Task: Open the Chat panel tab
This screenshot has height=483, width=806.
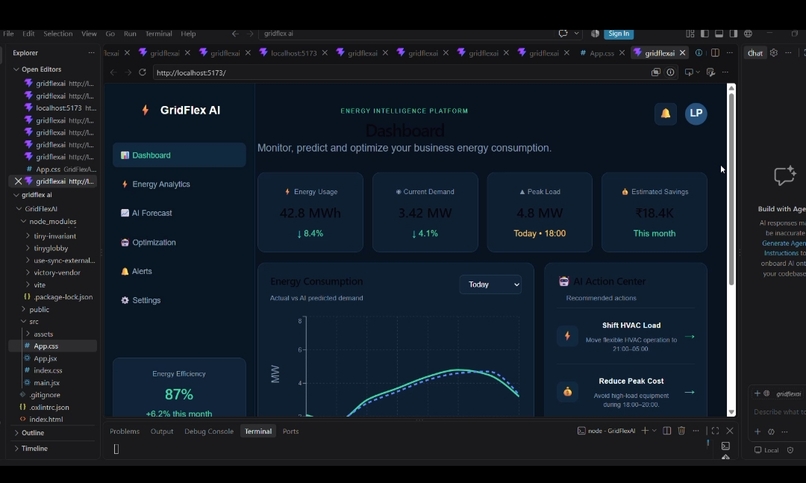Action: click(x=755, y=53)
